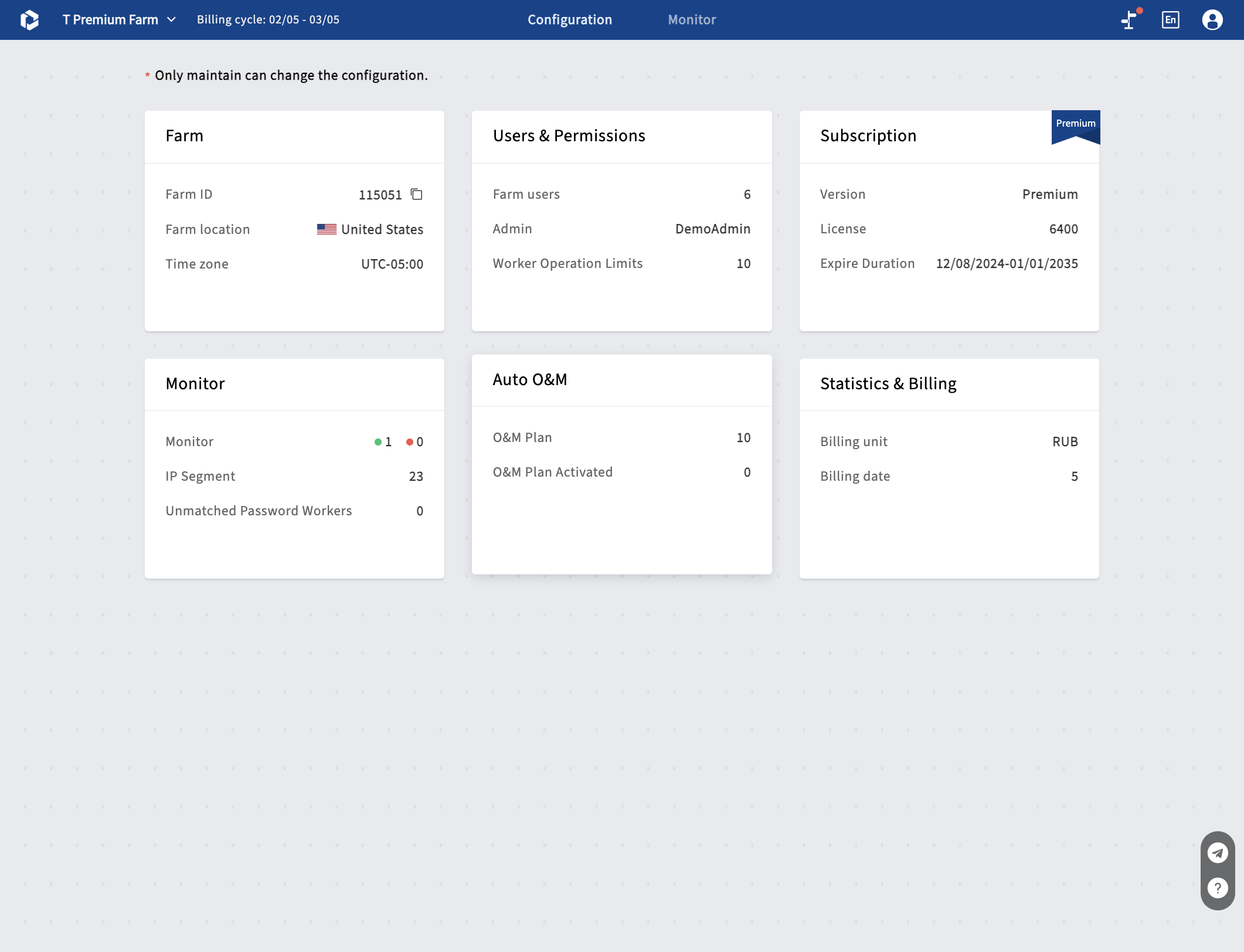The image size is (1244, 952).
Task: Click the UTC-05:00 time zone value
Action: (392, 264)
